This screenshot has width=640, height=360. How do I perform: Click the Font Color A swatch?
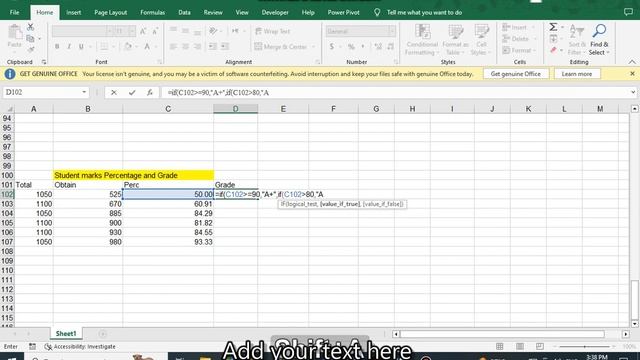point(147,47)
